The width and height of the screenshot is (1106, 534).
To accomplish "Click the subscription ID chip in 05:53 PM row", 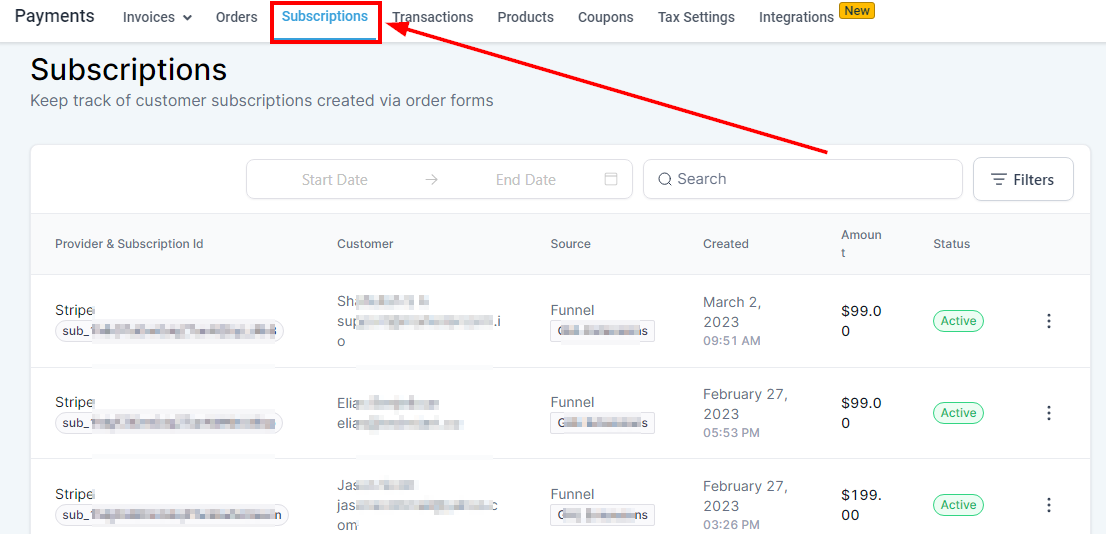I will point(169,423).
